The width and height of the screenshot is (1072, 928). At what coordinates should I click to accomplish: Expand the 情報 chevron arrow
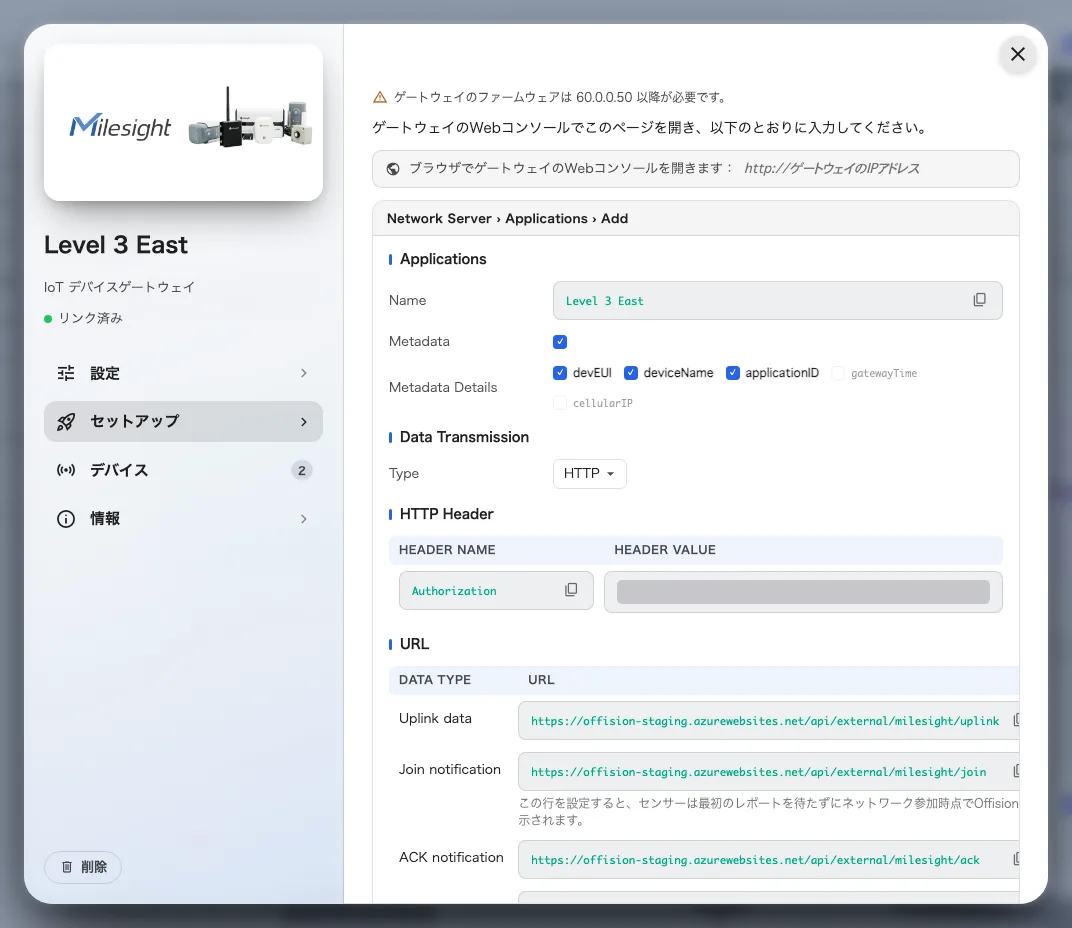click(304, 519)
